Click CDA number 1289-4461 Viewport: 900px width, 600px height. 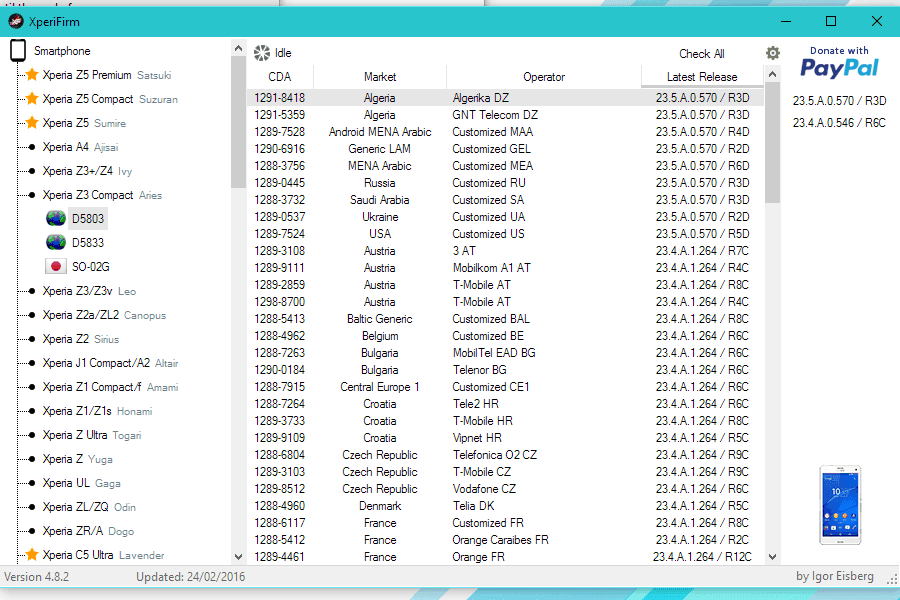280,557
